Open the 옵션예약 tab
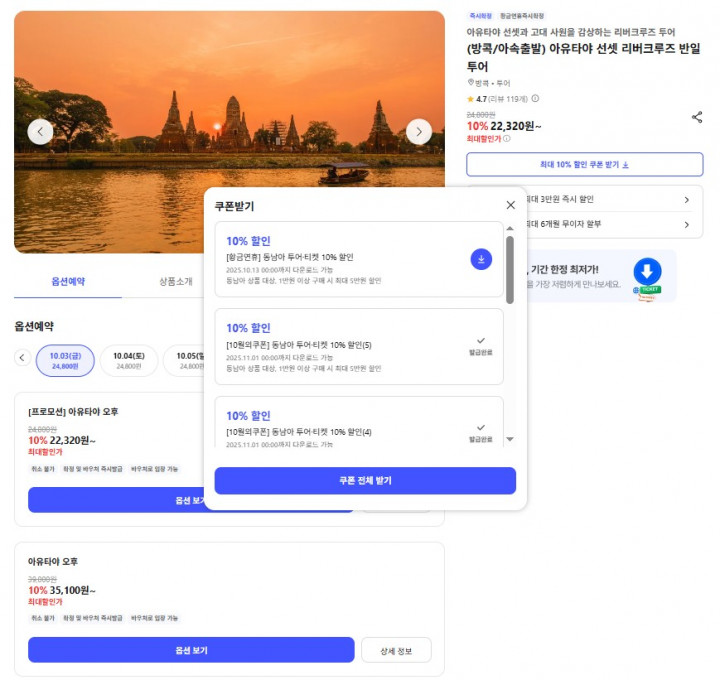 [x=68, y=281]
